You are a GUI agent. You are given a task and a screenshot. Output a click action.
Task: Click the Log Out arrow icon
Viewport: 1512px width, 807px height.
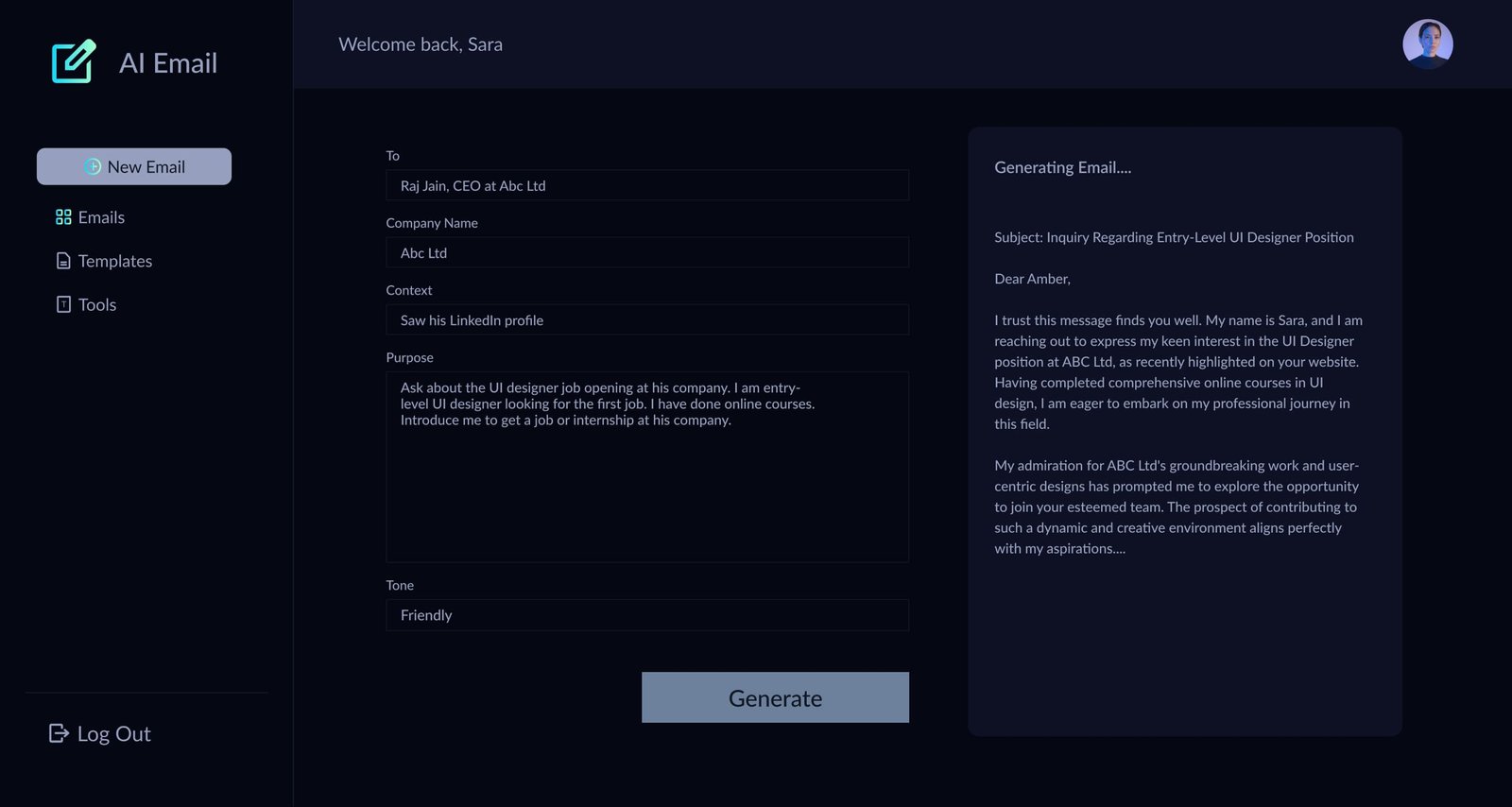(x=59, y=733)
